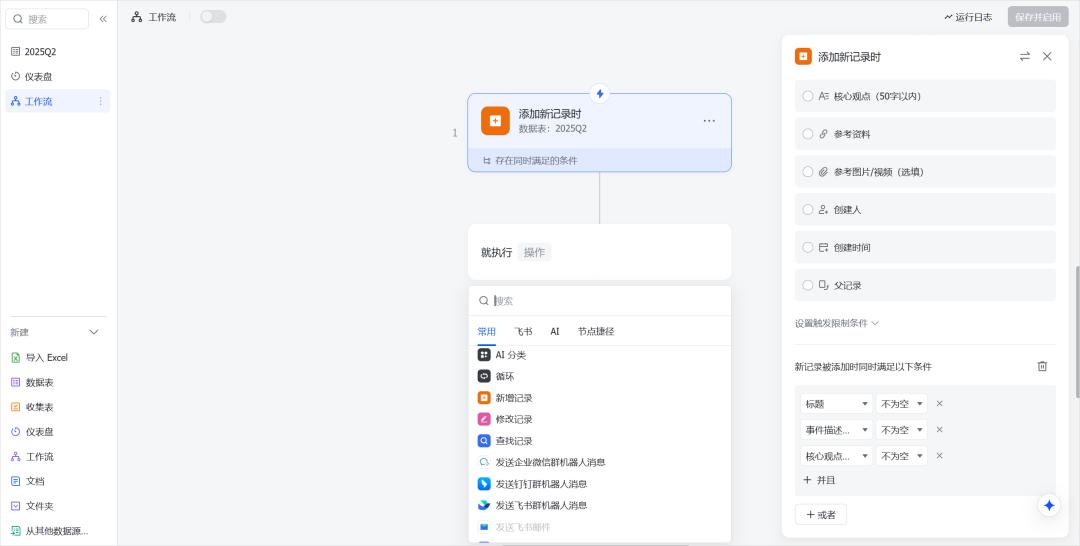Image resolution: width=1080 pixels, height=546 pixels.
Task: Select 发送钉钉群机器人消息 action
Action: [x=599, y=484]
